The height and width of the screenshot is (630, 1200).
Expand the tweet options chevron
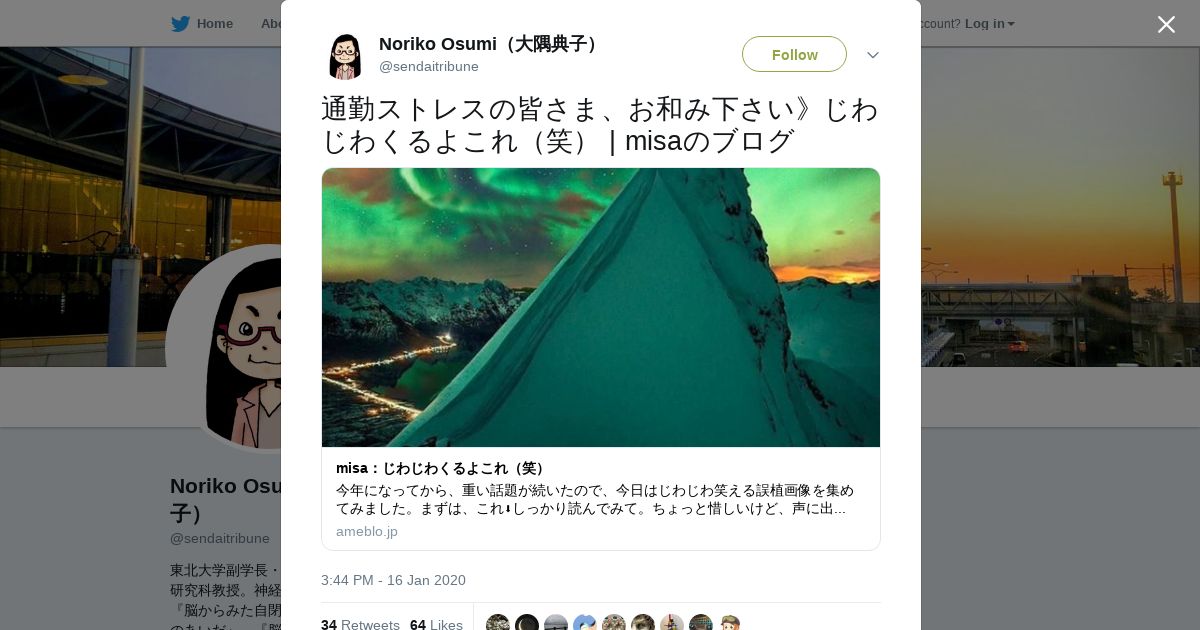pos(872,55)
